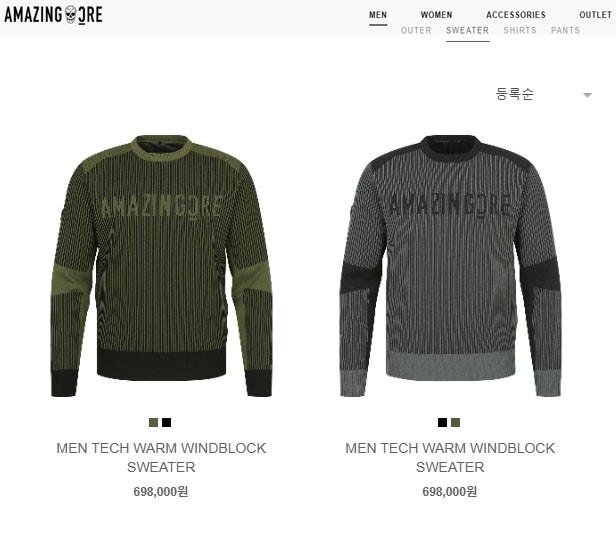This screenshot has height=539, width=616.
Task: Open the WOMEN menu
Action: [x=436, y=15]
